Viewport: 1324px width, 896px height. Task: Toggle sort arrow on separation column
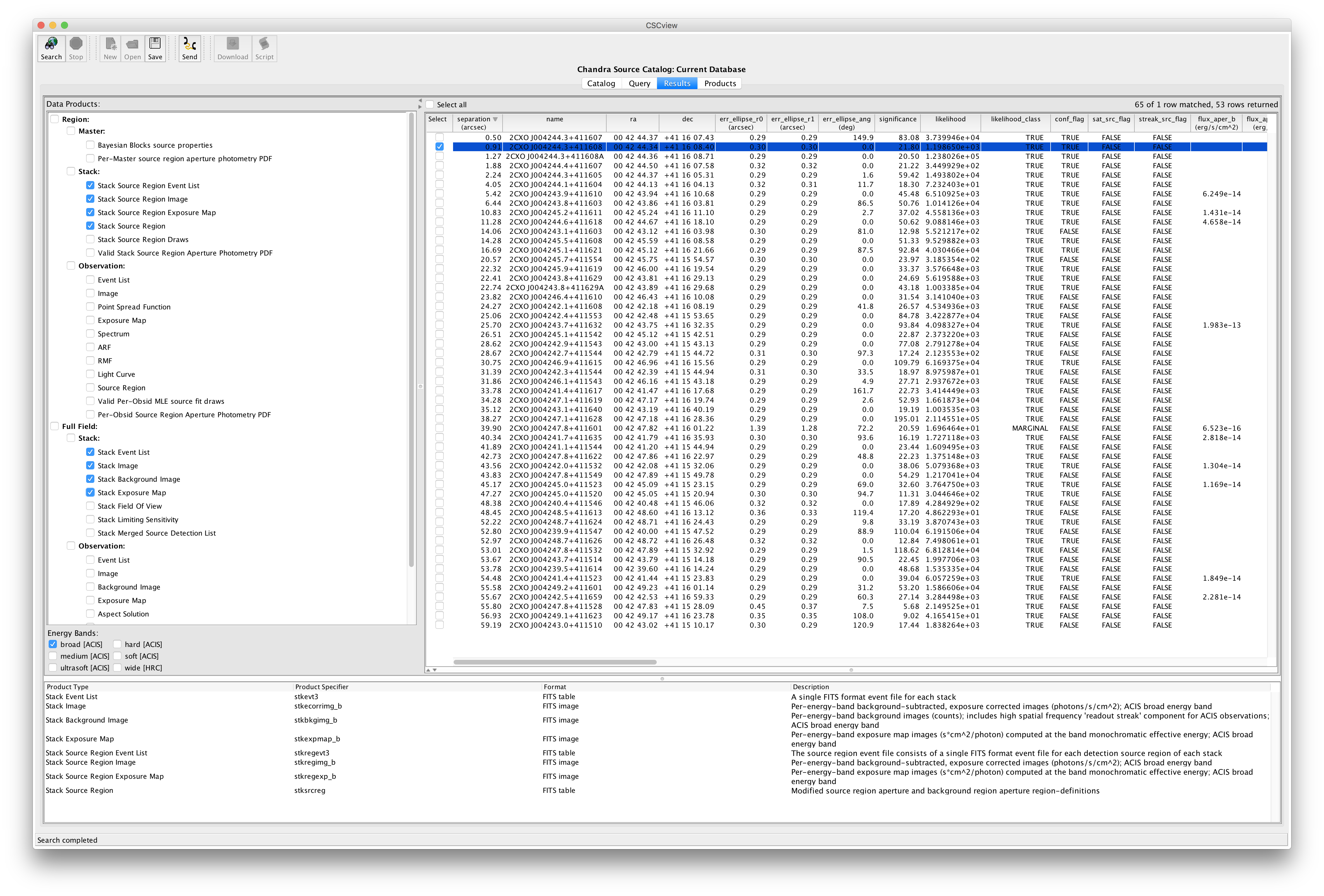click(495, 119)
